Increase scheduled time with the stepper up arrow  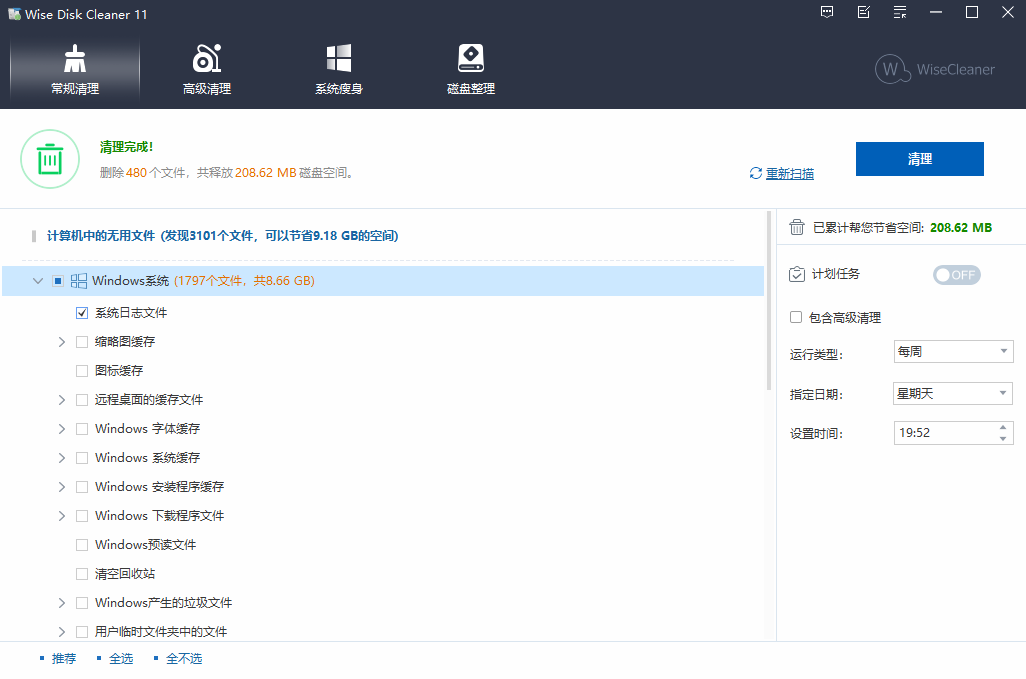click(1005, 428)
